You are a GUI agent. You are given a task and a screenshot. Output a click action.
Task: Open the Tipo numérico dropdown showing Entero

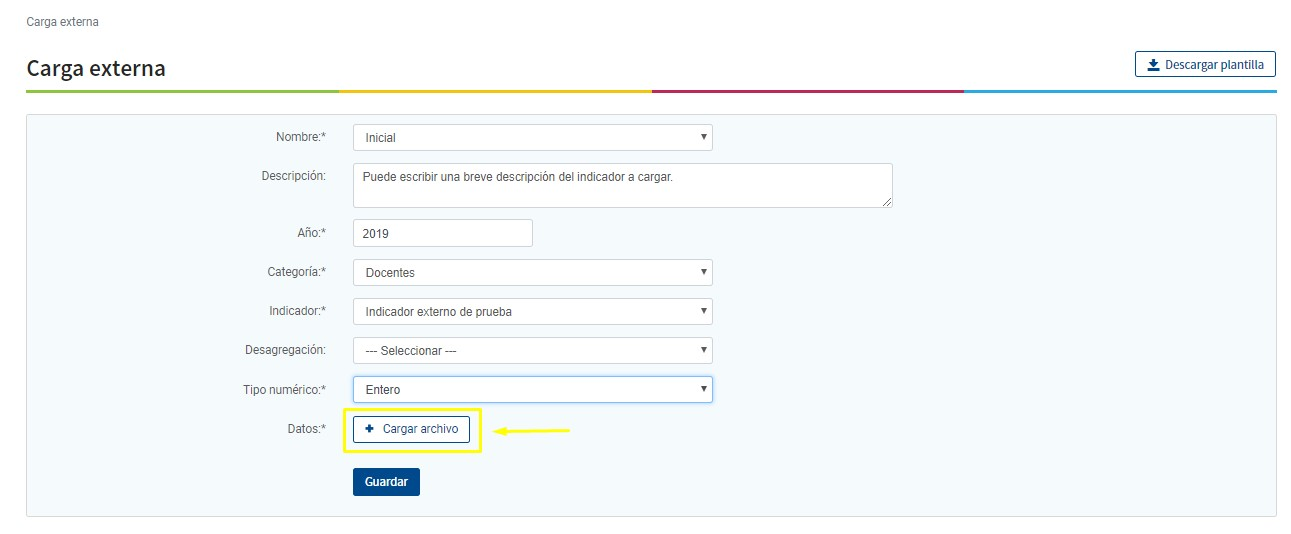(532, 390)
